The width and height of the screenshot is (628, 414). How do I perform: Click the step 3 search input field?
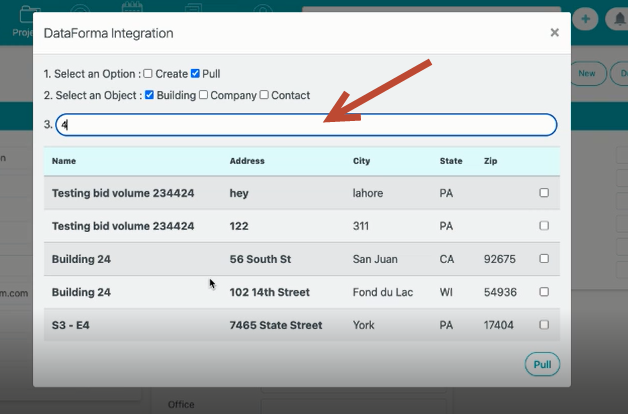click(x=306, y=125)
